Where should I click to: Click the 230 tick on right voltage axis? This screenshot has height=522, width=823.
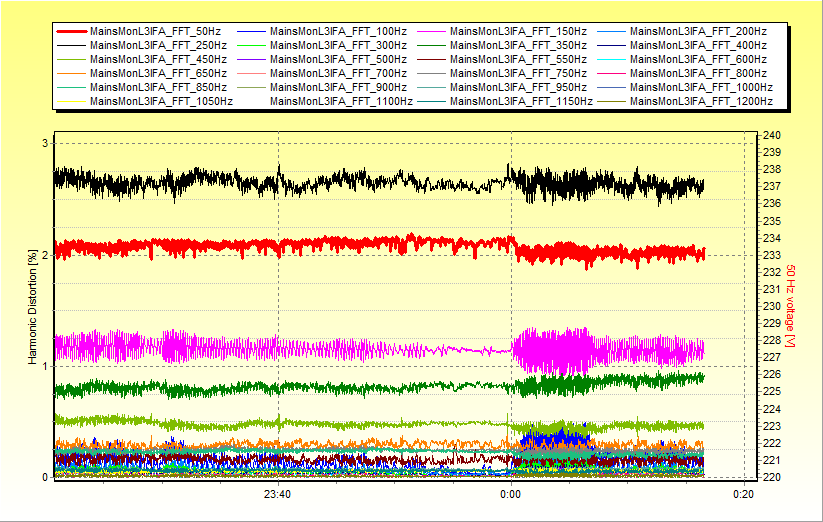pyautogui.click(x=773, y=306)
